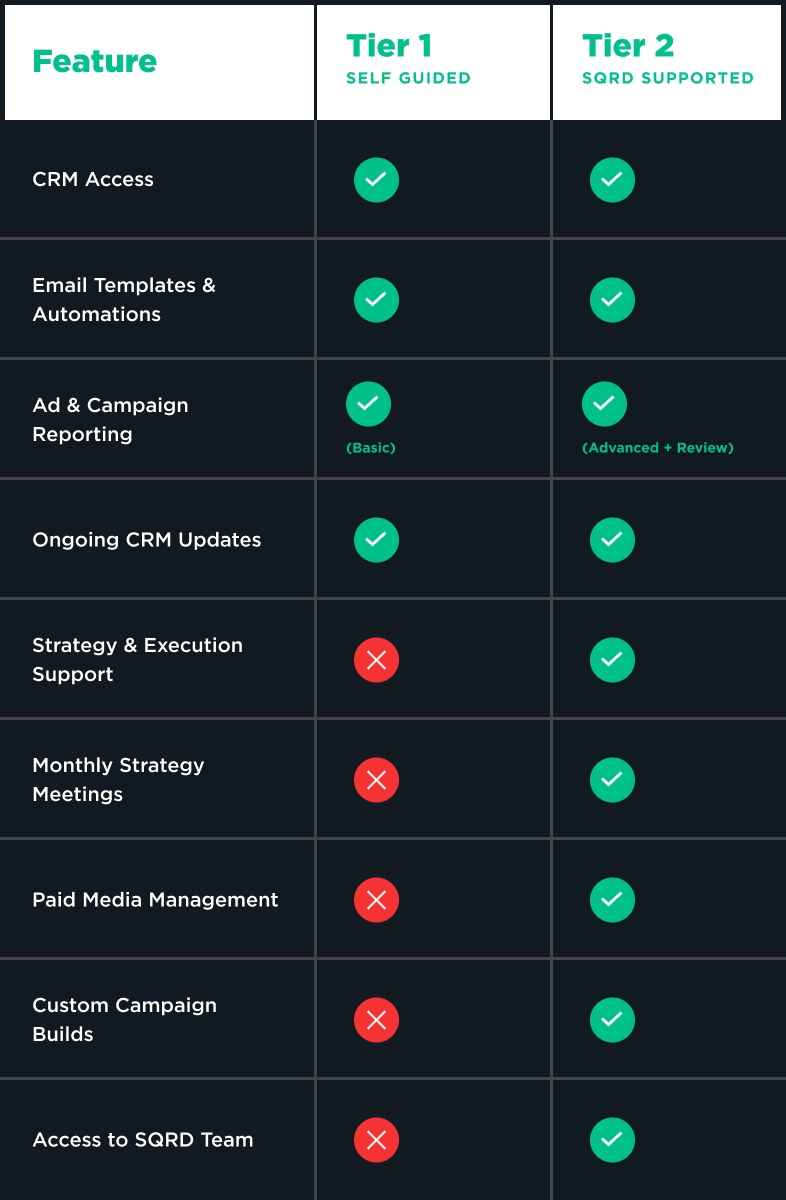Screen dimensions: 786x1200
Task: Click Tier 1 Email Templates green checkmark
Action: pyautogui.click(x=376, y=300)
